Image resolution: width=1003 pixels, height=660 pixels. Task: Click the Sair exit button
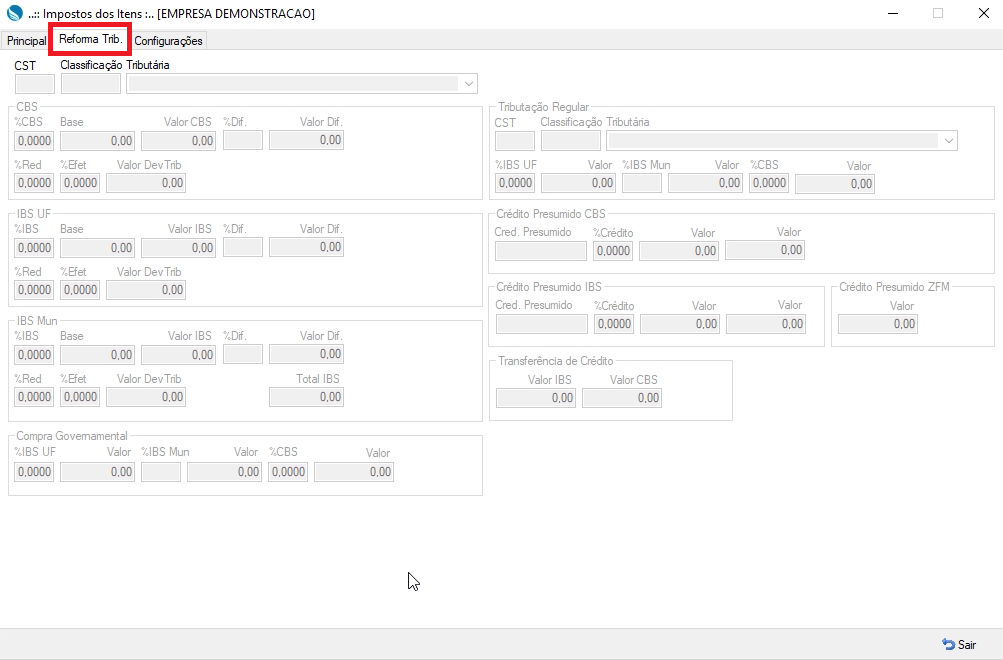pos(958,645)
